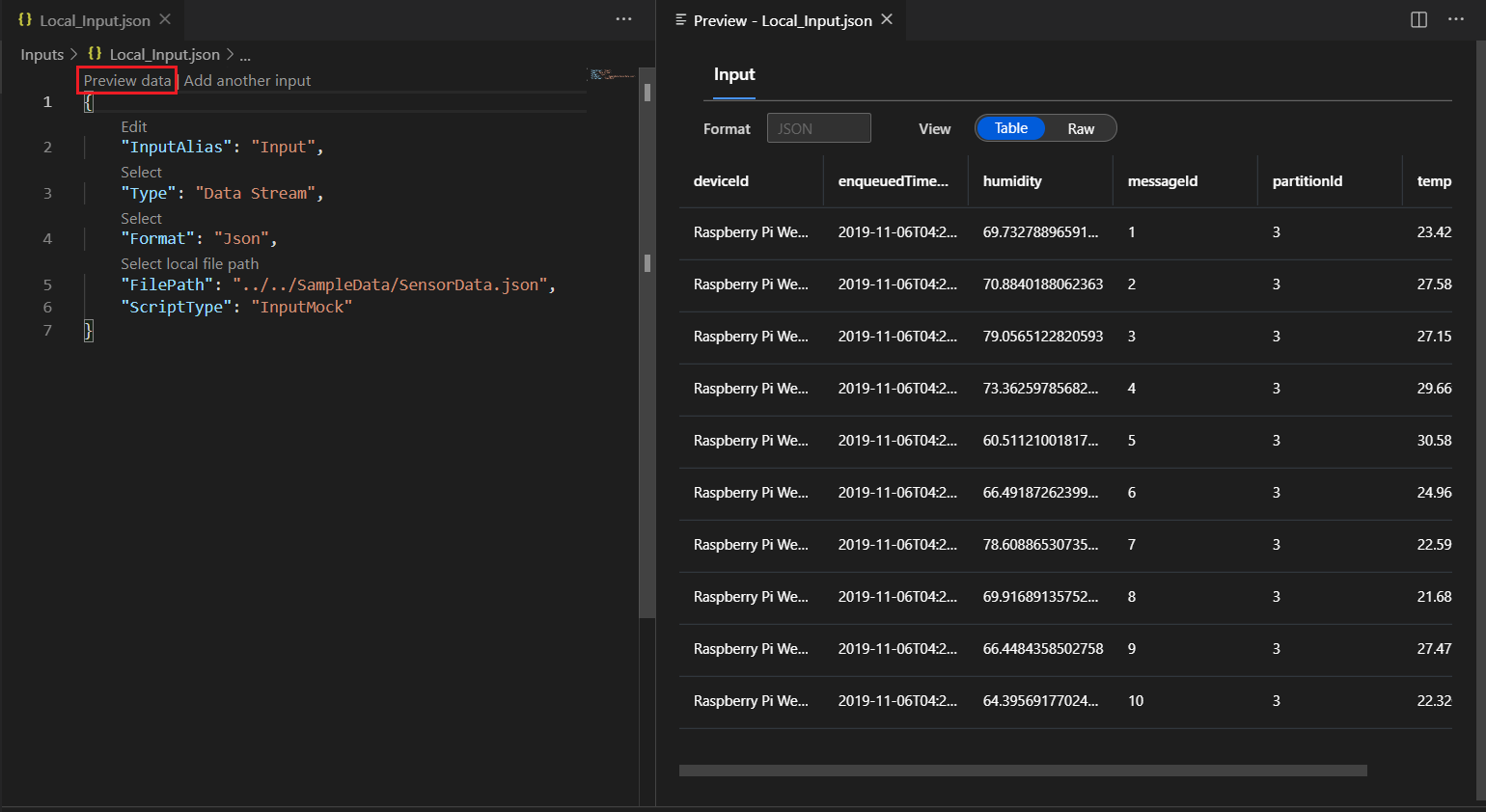
Task: Select the Input tab in the preview
Action: point(734,74)
